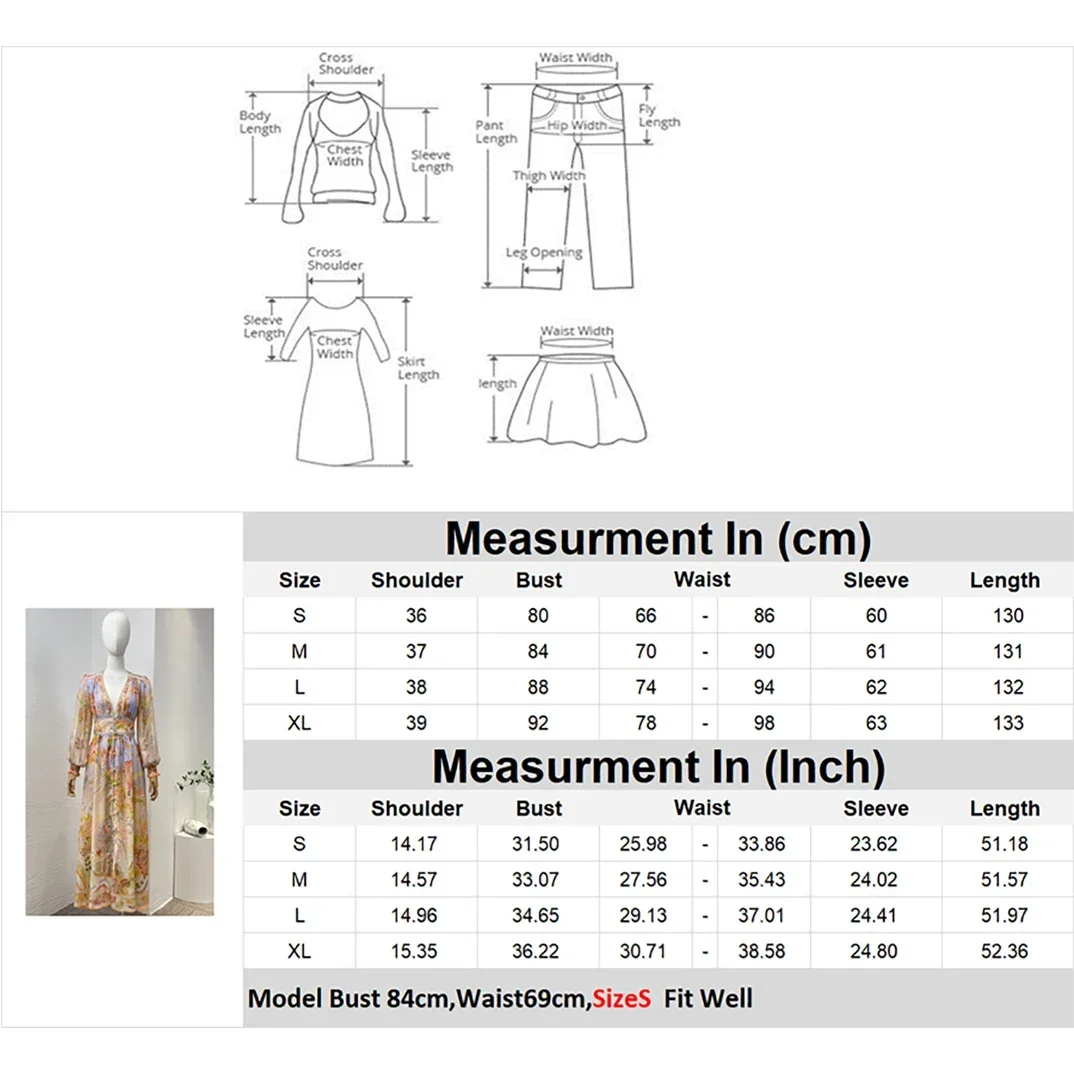
Task: Select length value 51.97 in inch table
Action: [x=1005, y=915]
